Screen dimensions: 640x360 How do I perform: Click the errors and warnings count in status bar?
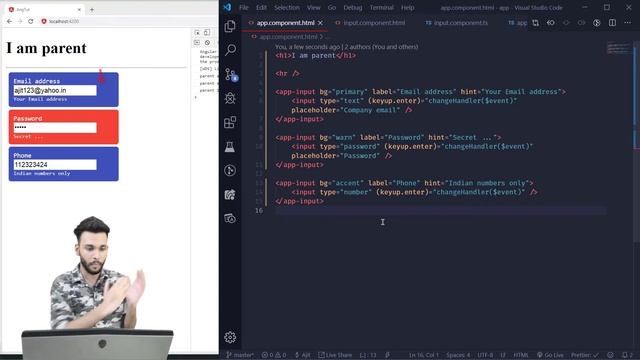[274, 355]
